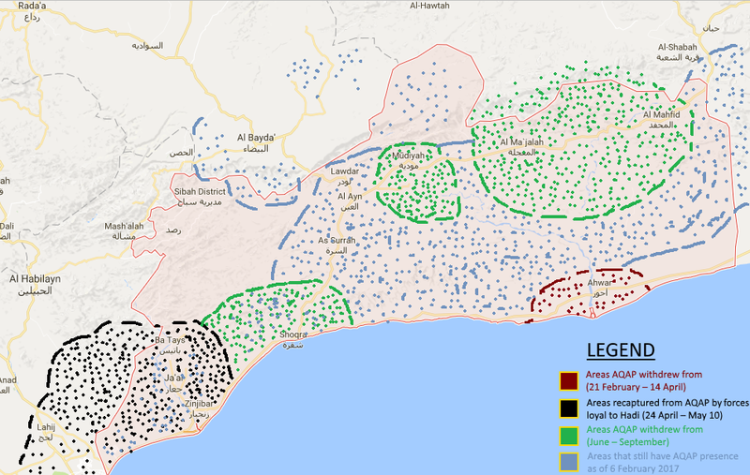This screenshot has height=475, width=750.
Task: Click the Sibah District label
Action: click(200, 190)
